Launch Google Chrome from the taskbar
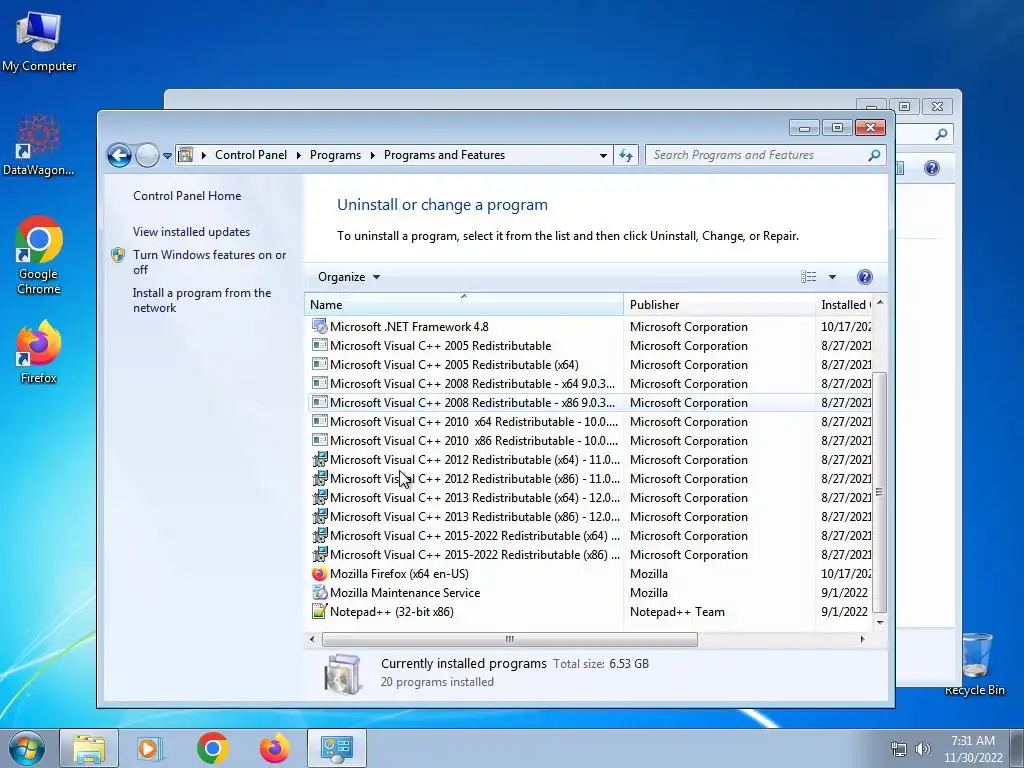Viewport: 1024px width, 768px height. coord(212,748)
